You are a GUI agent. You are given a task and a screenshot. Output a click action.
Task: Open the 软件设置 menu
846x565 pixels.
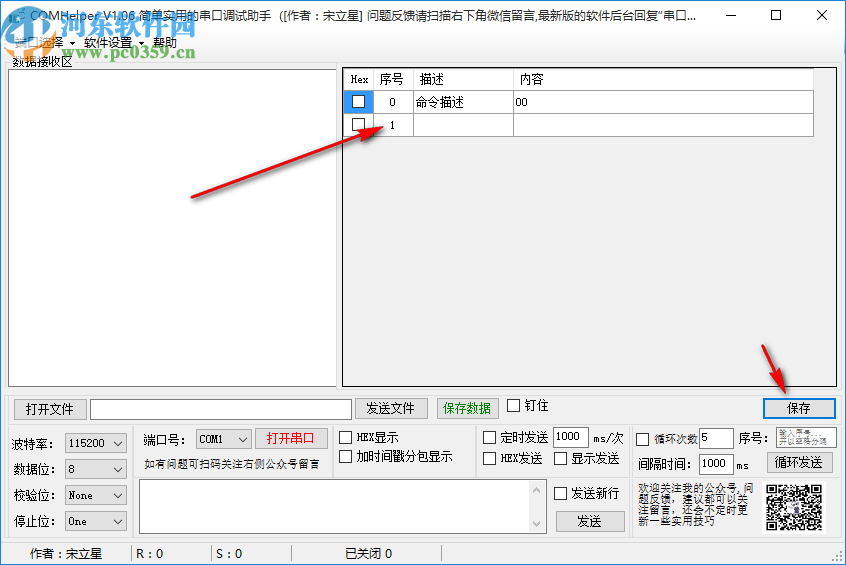coord(113,43)
